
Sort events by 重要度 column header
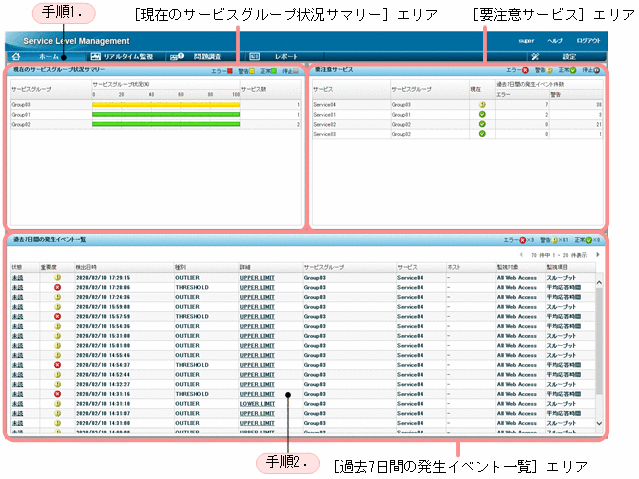click(x=48, y=267)
